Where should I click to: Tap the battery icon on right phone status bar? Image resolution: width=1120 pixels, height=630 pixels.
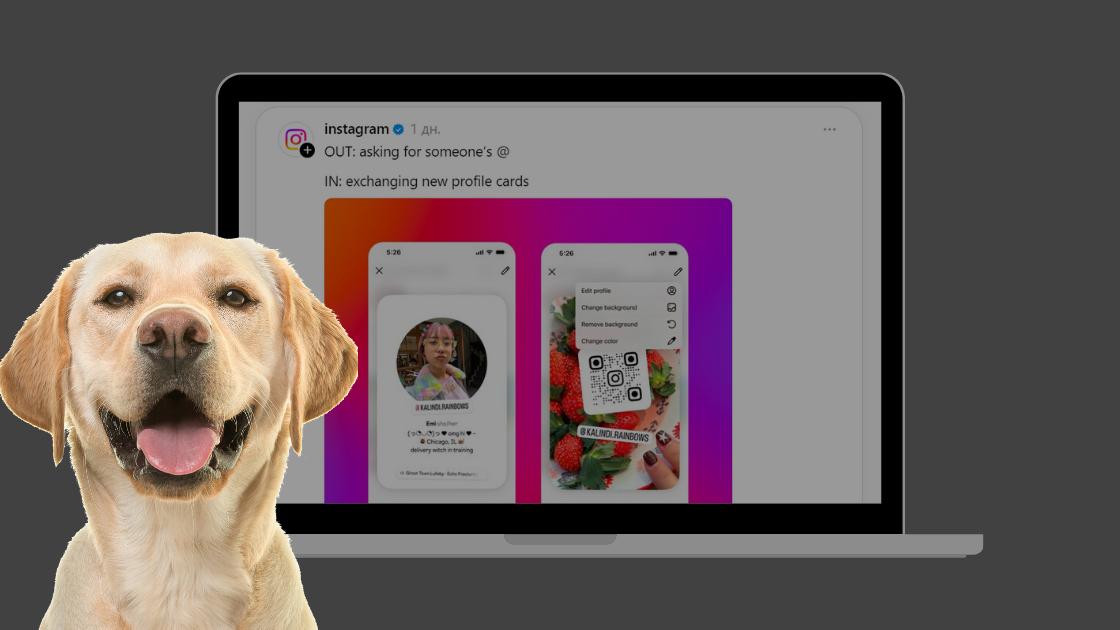point(673,254)
